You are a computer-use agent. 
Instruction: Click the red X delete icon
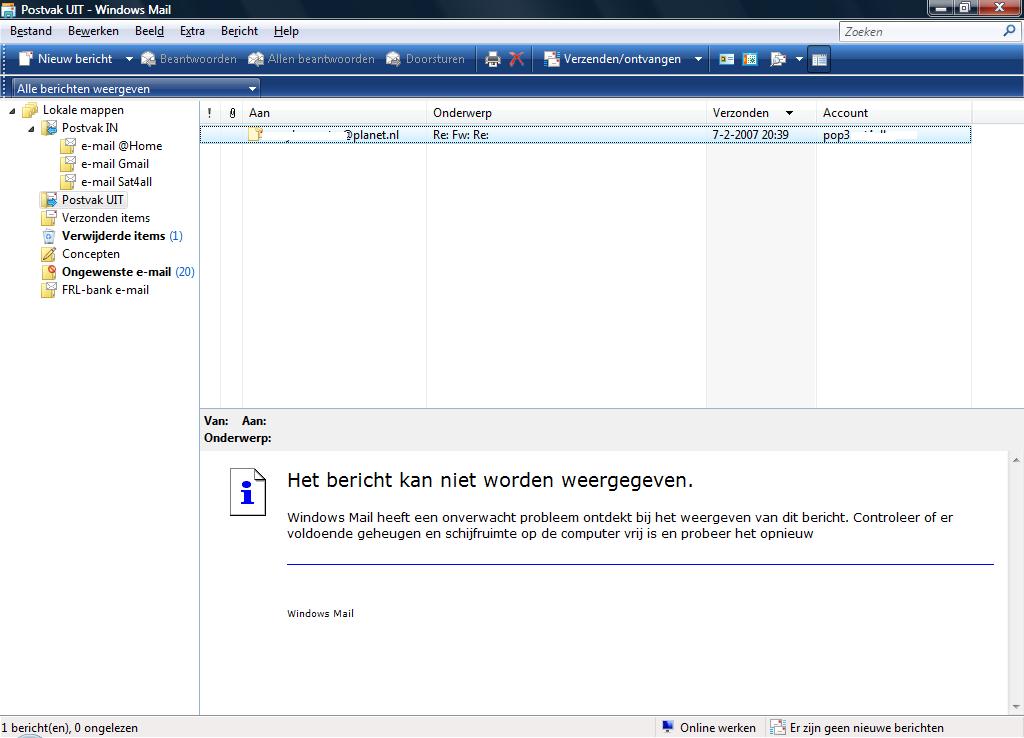[x=516, y=59]
